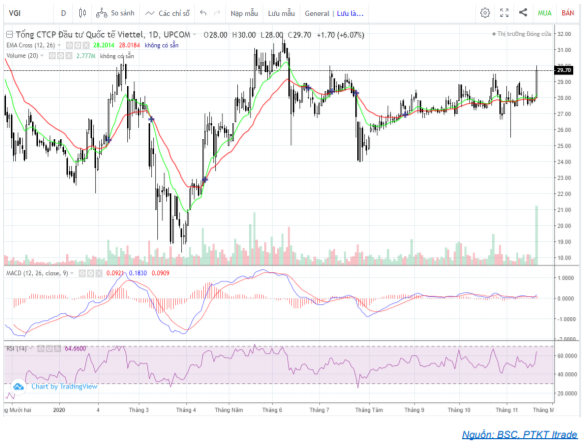Image resolution: width=584 pixels, height=443 pixels.
Task: Click EMA value 28.2014
Action: (x=104, y=45)
